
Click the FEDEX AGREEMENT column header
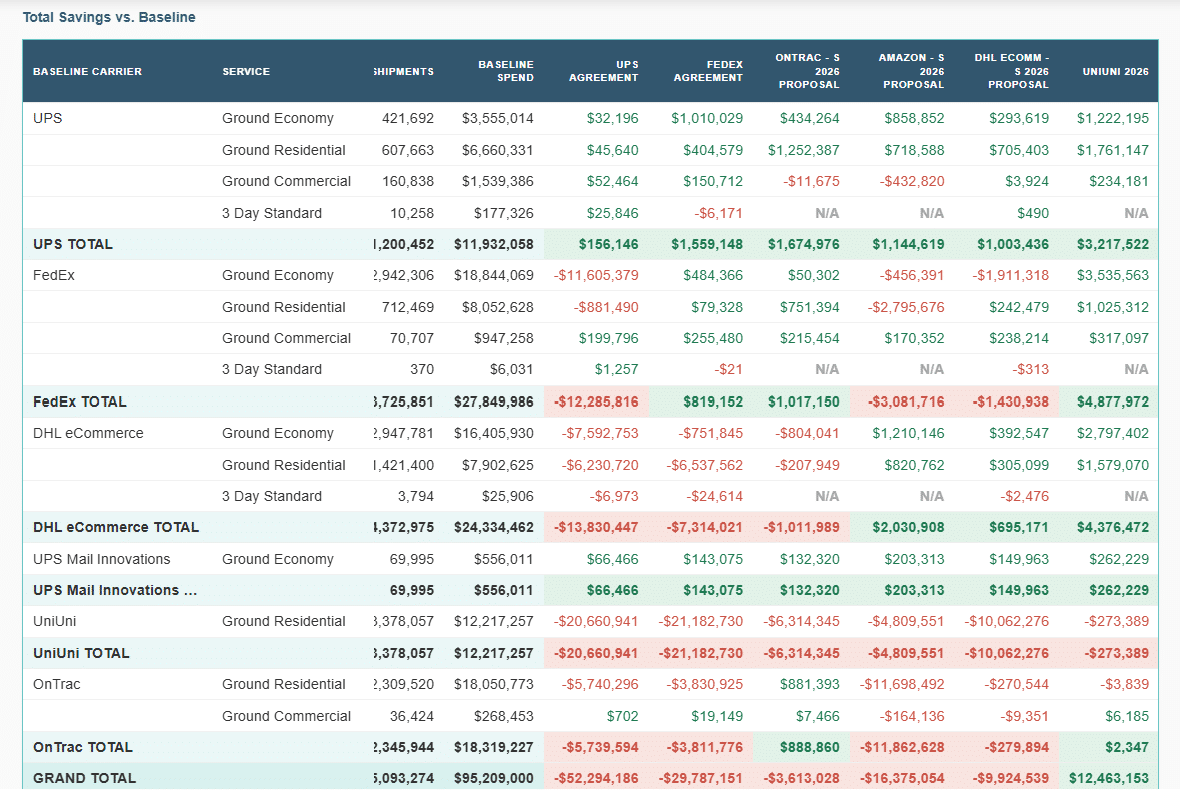coord(708,71)
